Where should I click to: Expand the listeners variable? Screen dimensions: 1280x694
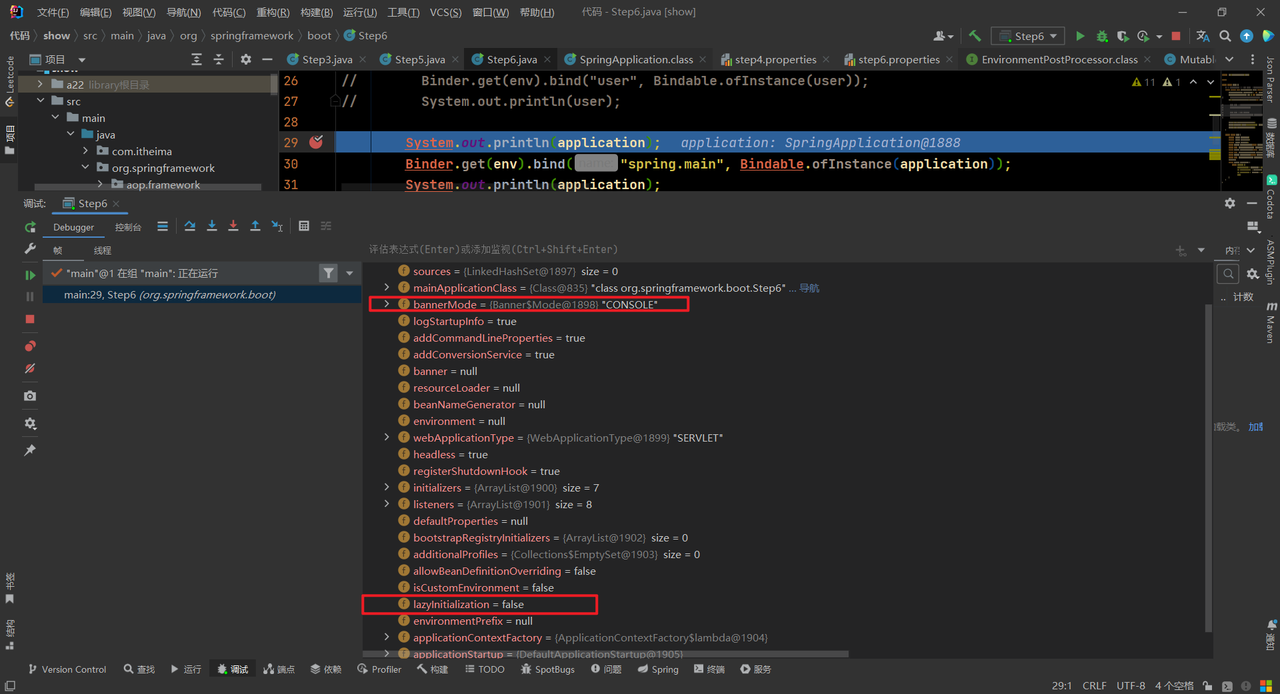click(x=387, y=505)
